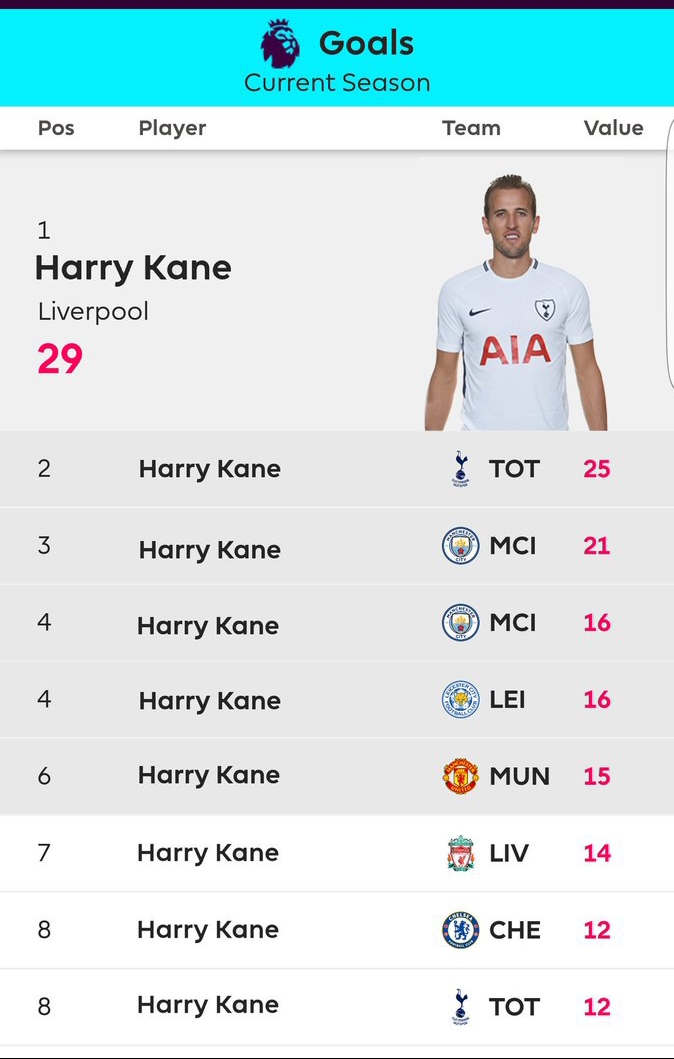Click the Goals title heading

[366, 43]
